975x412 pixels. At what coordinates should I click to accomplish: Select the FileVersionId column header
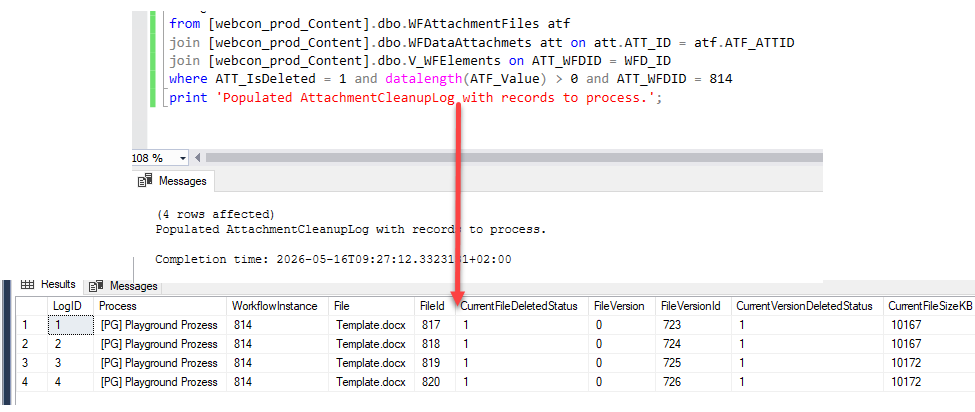693,306
